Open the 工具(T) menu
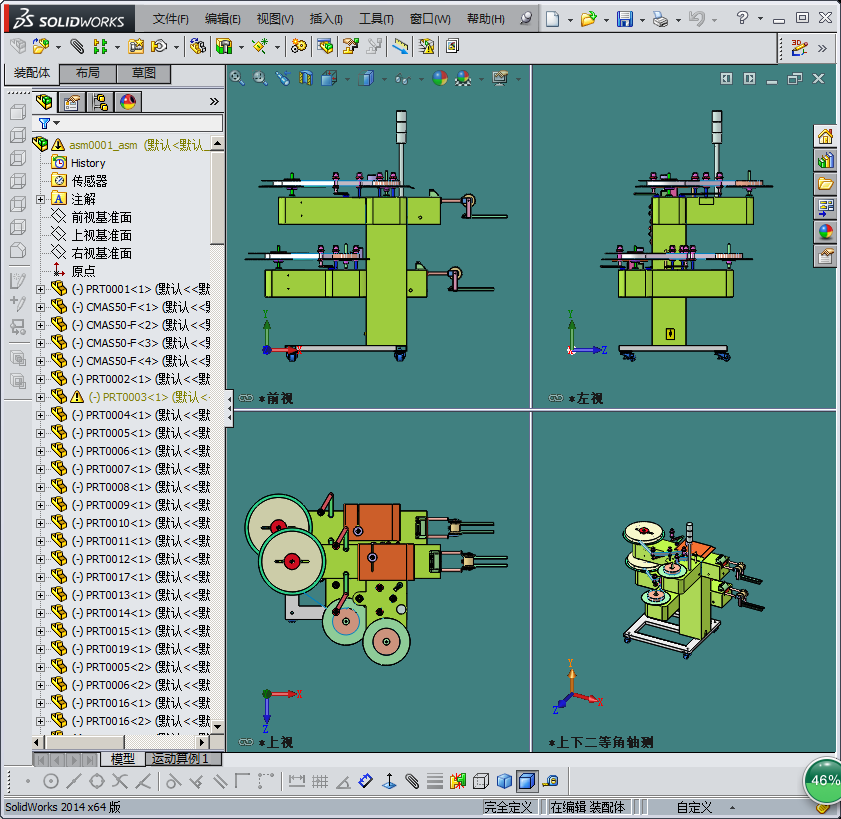 pyautogui.click(x=376, y=19)
